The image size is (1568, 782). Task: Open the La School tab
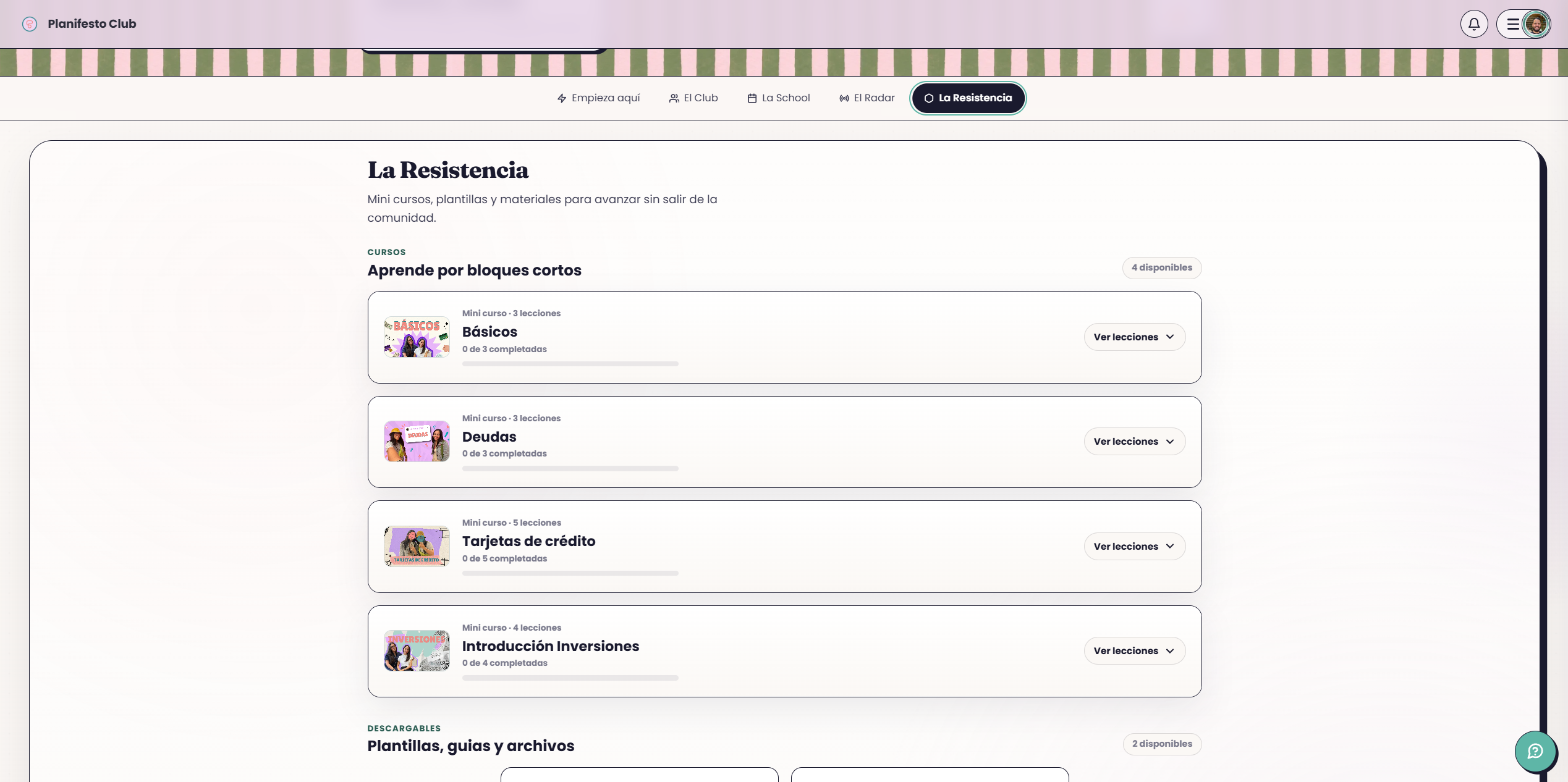click(779, 98)
